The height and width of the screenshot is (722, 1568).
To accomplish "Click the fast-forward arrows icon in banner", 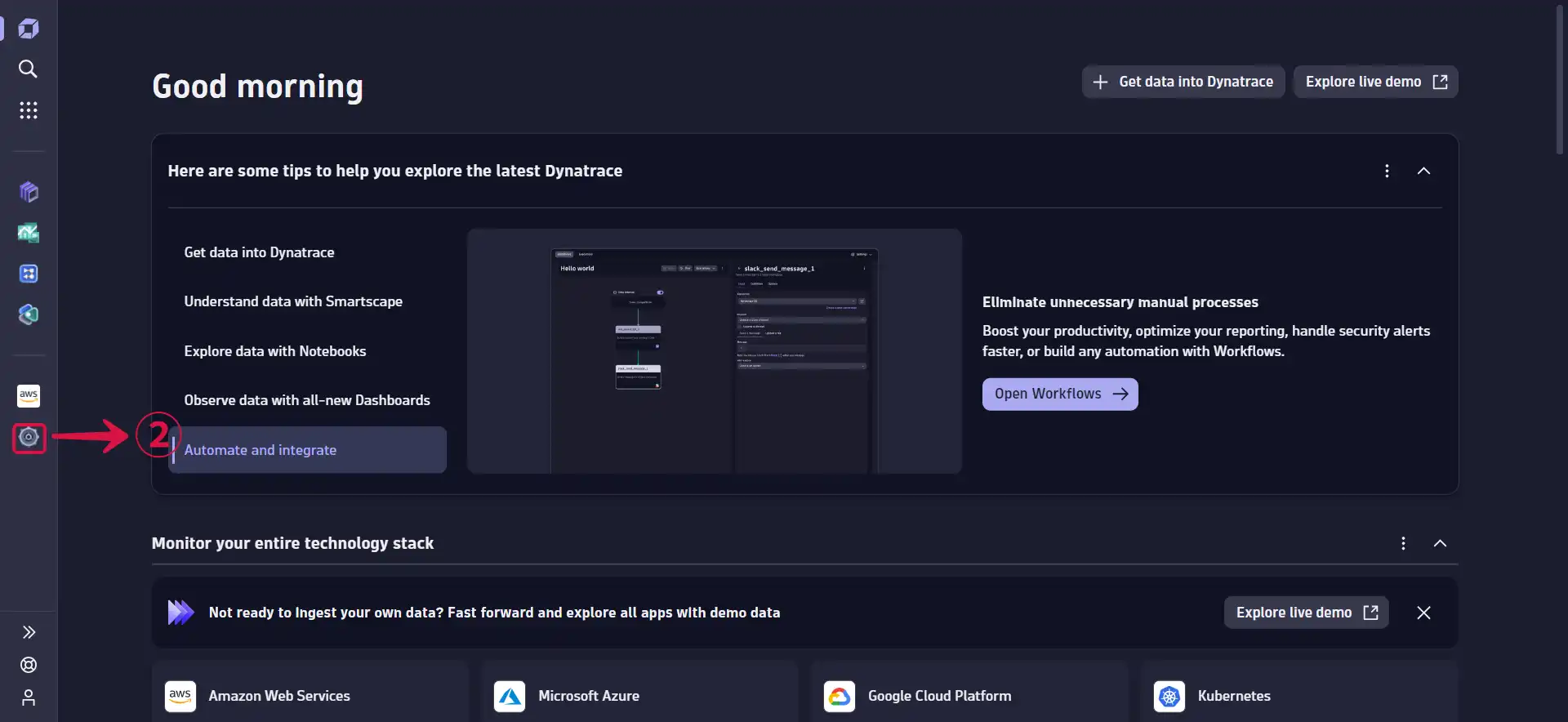I will point(180,613).
